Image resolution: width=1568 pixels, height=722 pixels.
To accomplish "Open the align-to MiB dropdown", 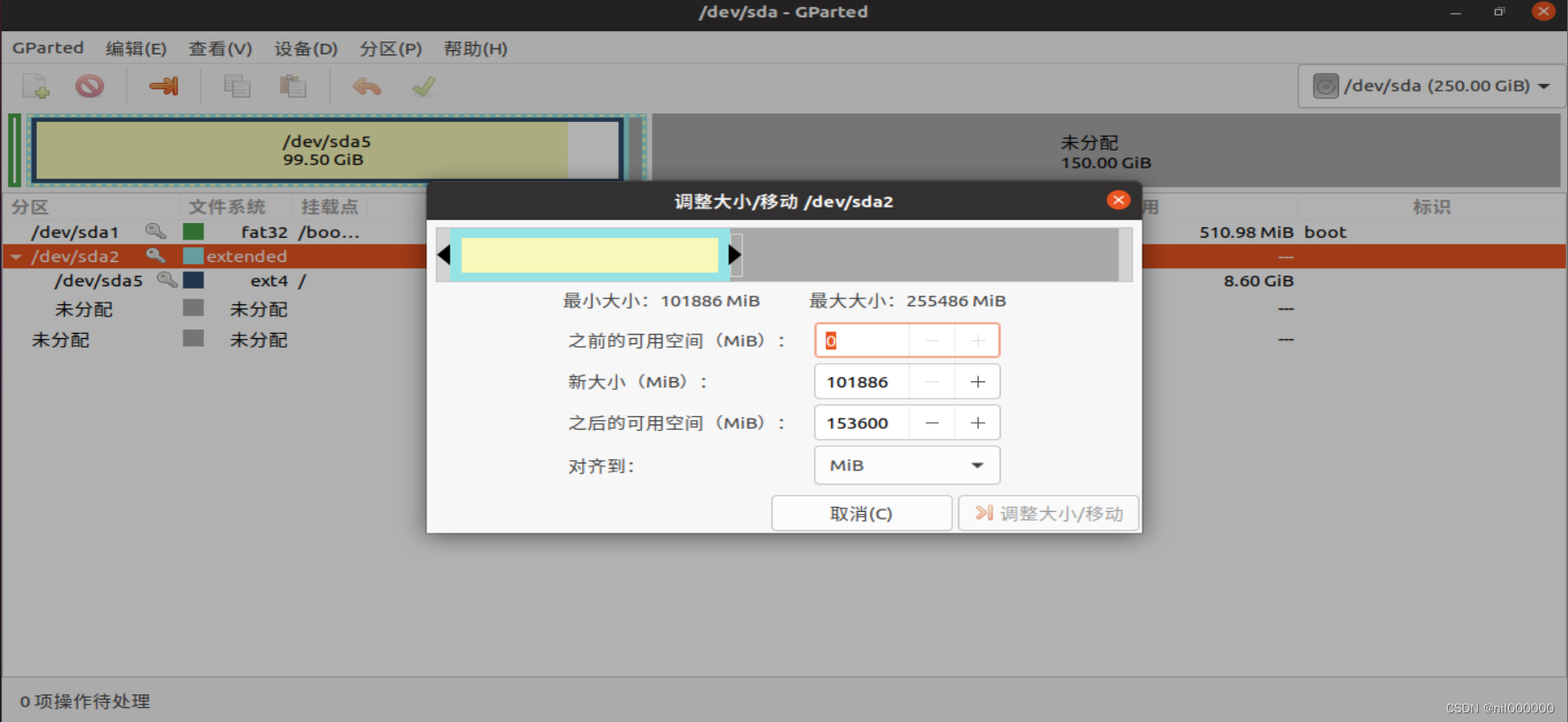I will 907,465.
